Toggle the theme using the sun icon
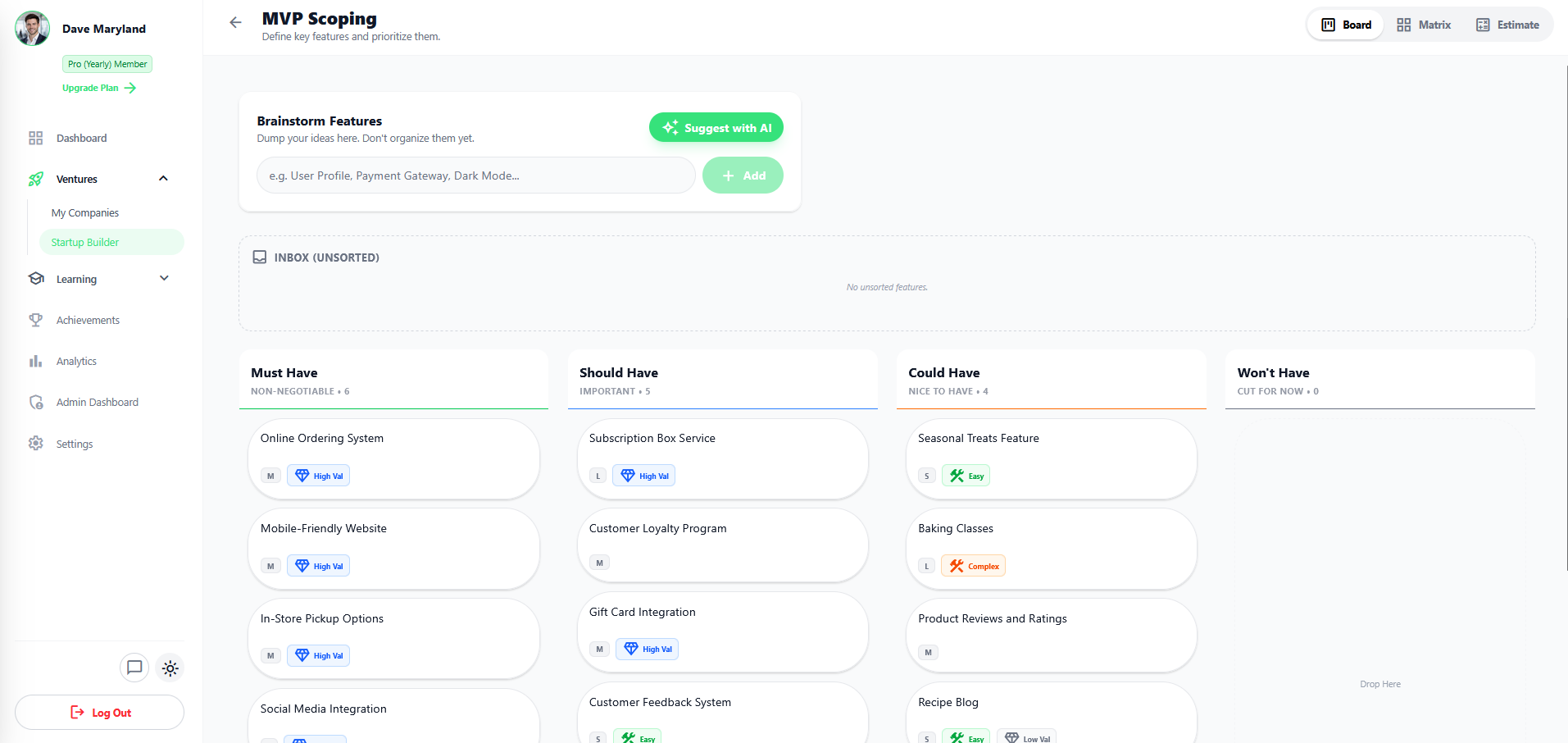The image size is (1568, 743). (x=170, y=668)
